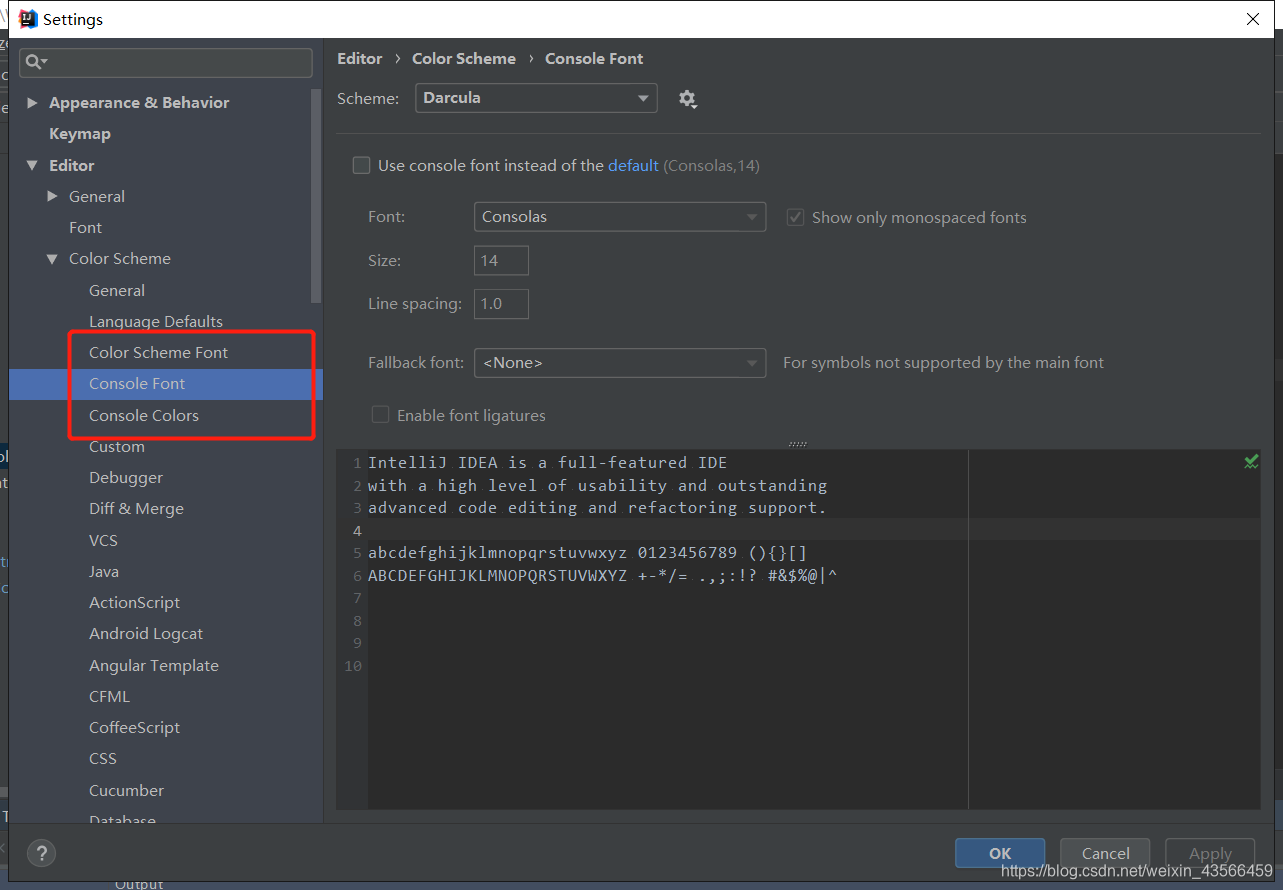Click the Editor breadcrumb
Image resolution: width=1283 pixels, height=890 pixels.
(x=360, y=58)
